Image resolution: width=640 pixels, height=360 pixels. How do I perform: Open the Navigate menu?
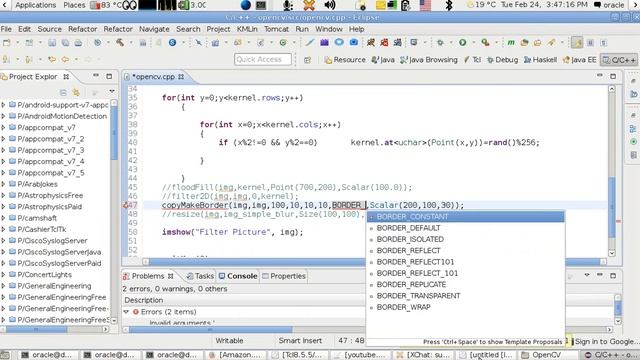pyautogui.click(x=154, y=29)
